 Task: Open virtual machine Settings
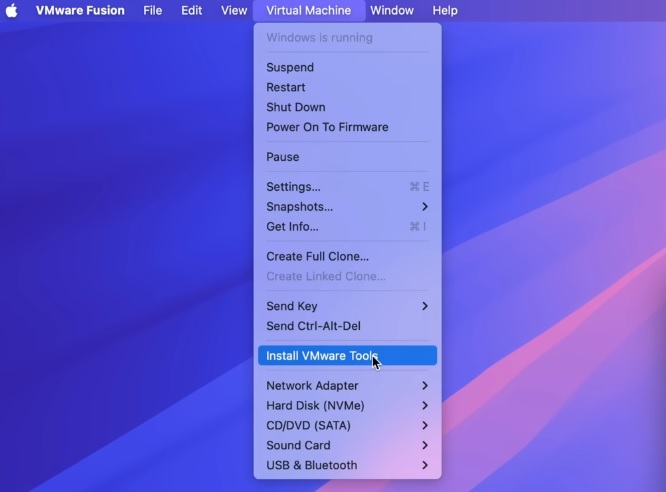point(293,187)
